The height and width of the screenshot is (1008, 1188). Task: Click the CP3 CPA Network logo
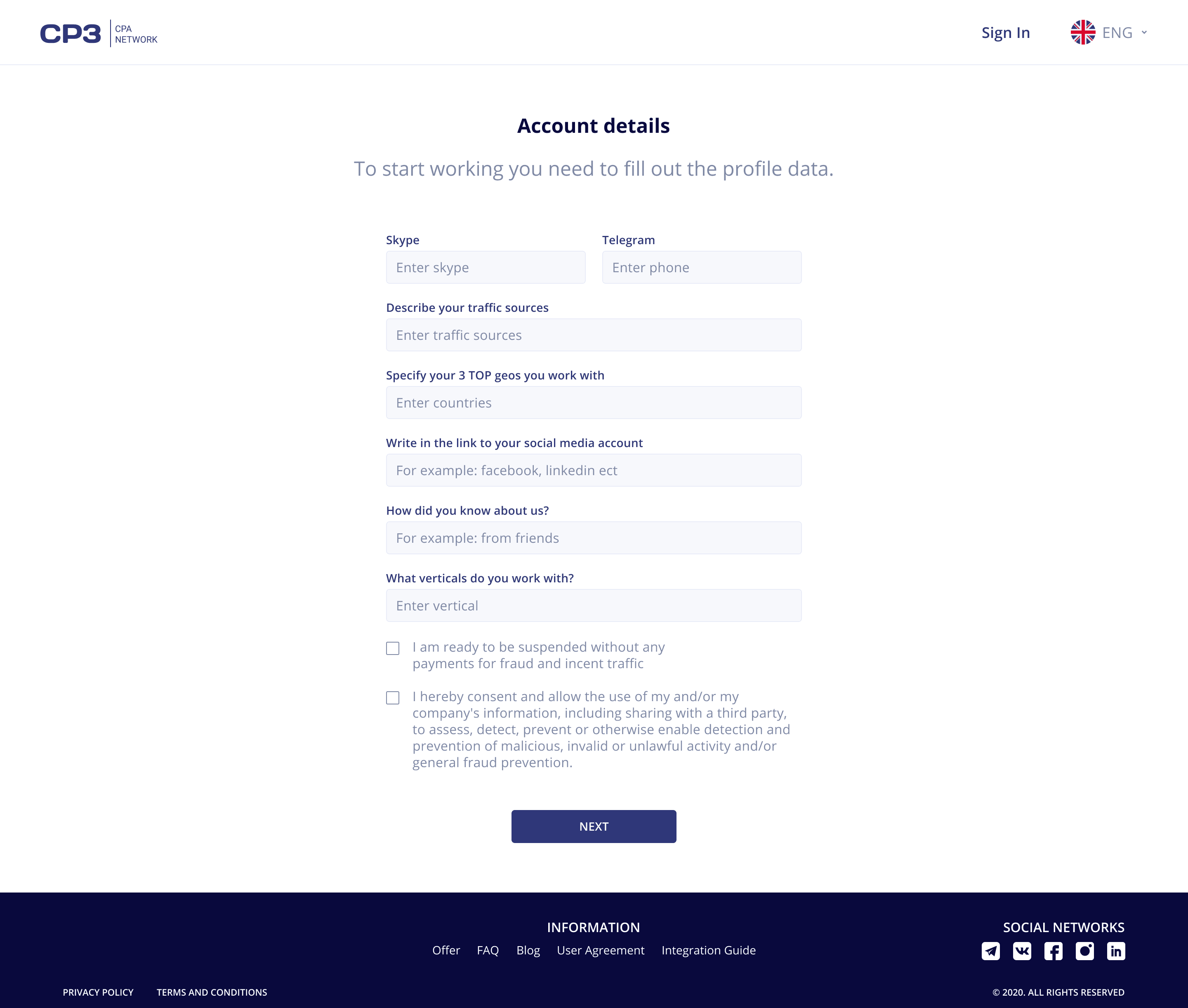coord(99,34)
